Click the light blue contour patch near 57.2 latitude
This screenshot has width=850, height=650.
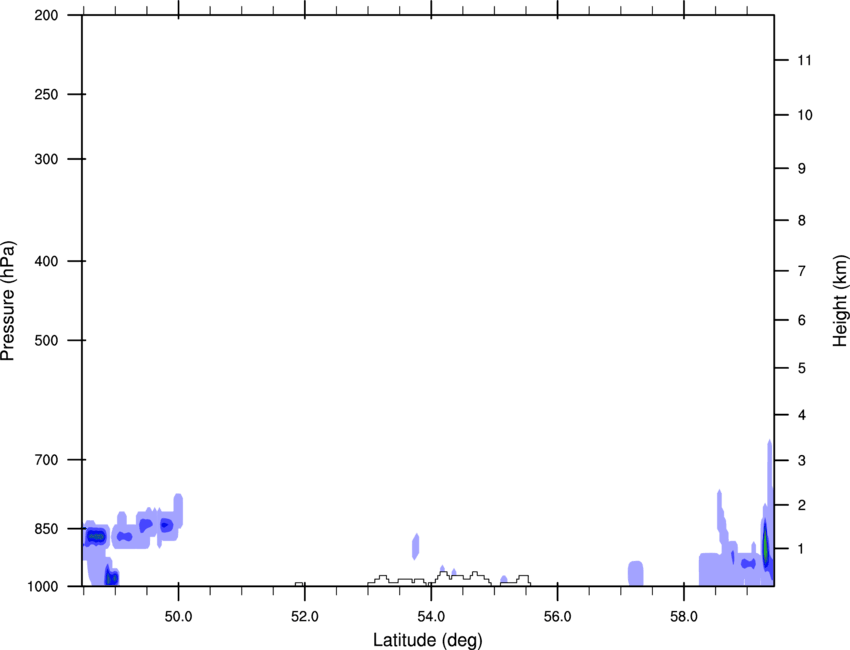coord(635,574)
